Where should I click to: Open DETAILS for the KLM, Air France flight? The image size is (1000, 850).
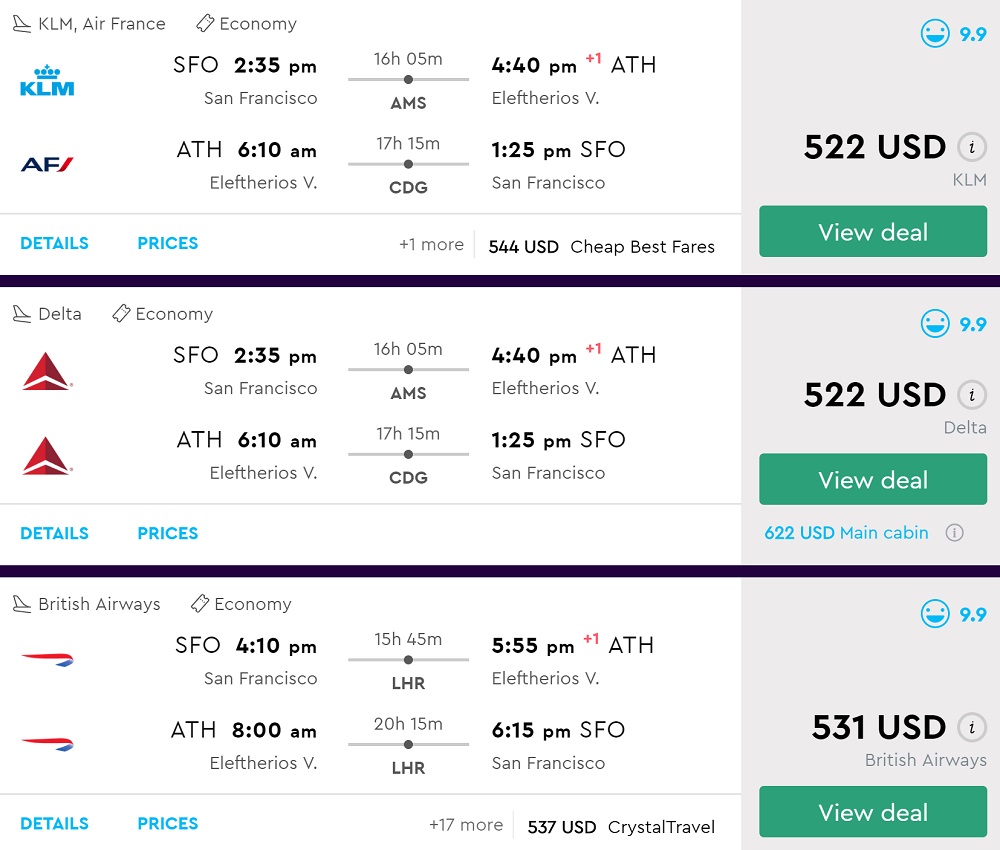coord(54,243)
